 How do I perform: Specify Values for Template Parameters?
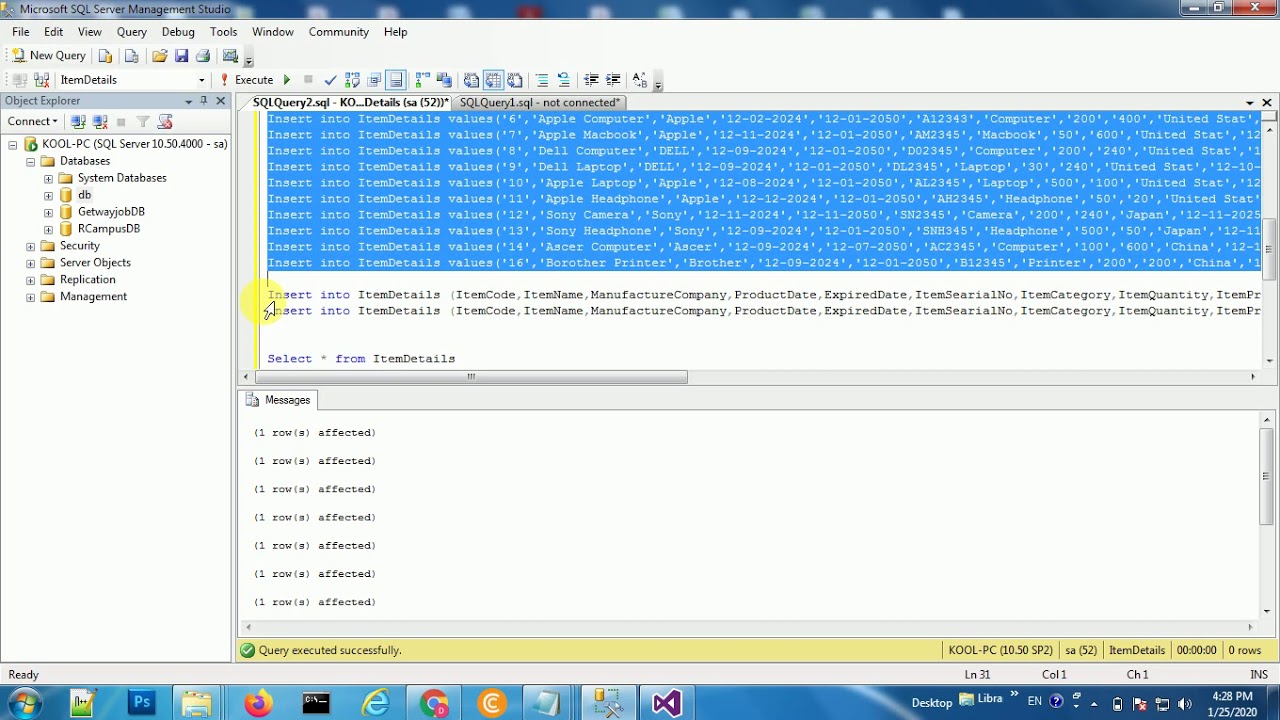pyautogui.click(x=640, y=80)
